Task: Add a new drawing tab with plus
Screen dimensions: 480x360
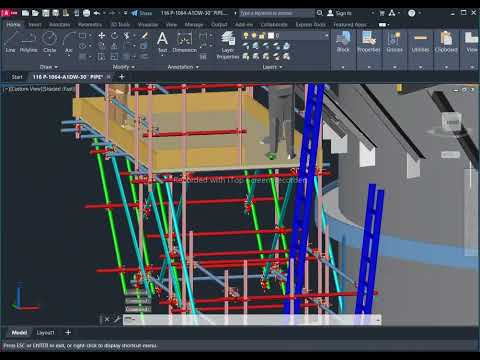Action: point(122,77)
